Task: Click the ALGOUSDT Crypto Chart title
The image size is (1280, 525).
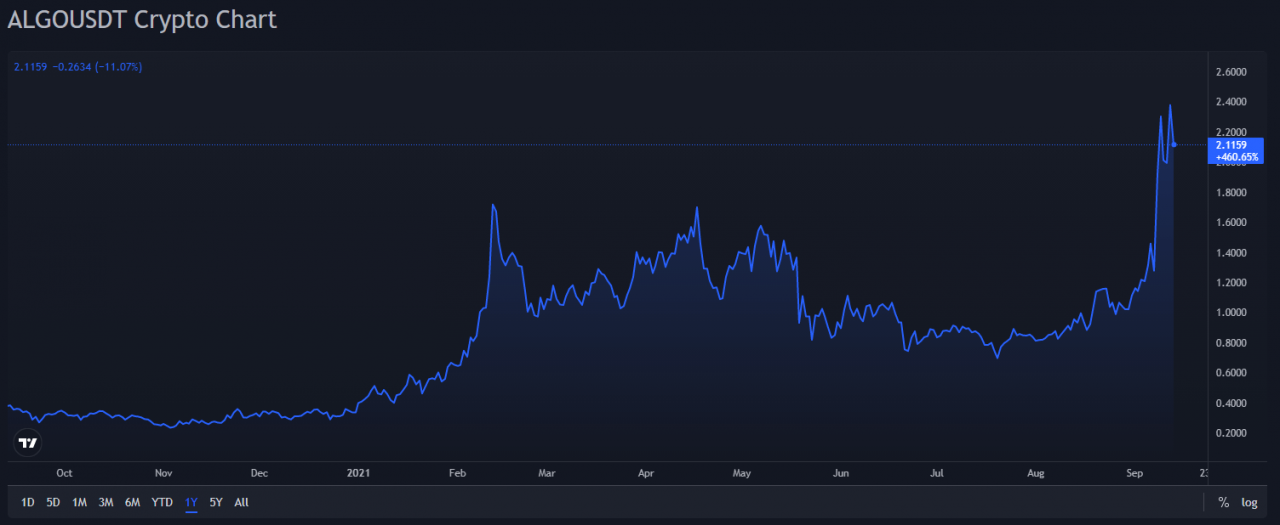Action: click(142, 19)
